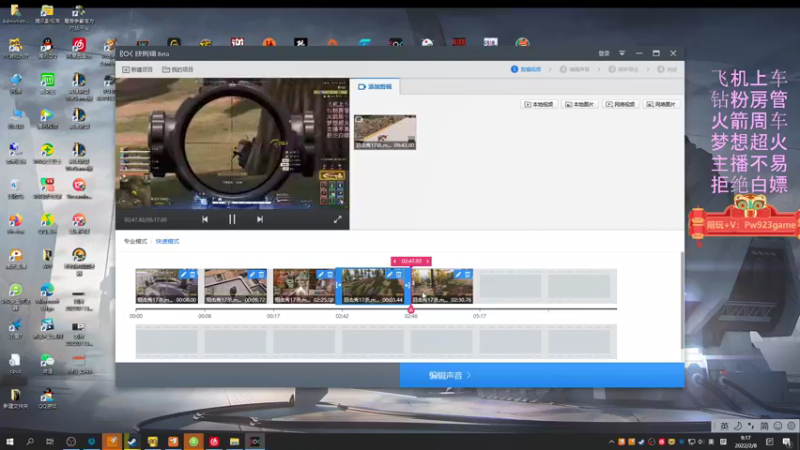Image resolution: width=800 pixels, height=450 pixels.
Task: Open the Windows Start menu
Action: [10, 441]
